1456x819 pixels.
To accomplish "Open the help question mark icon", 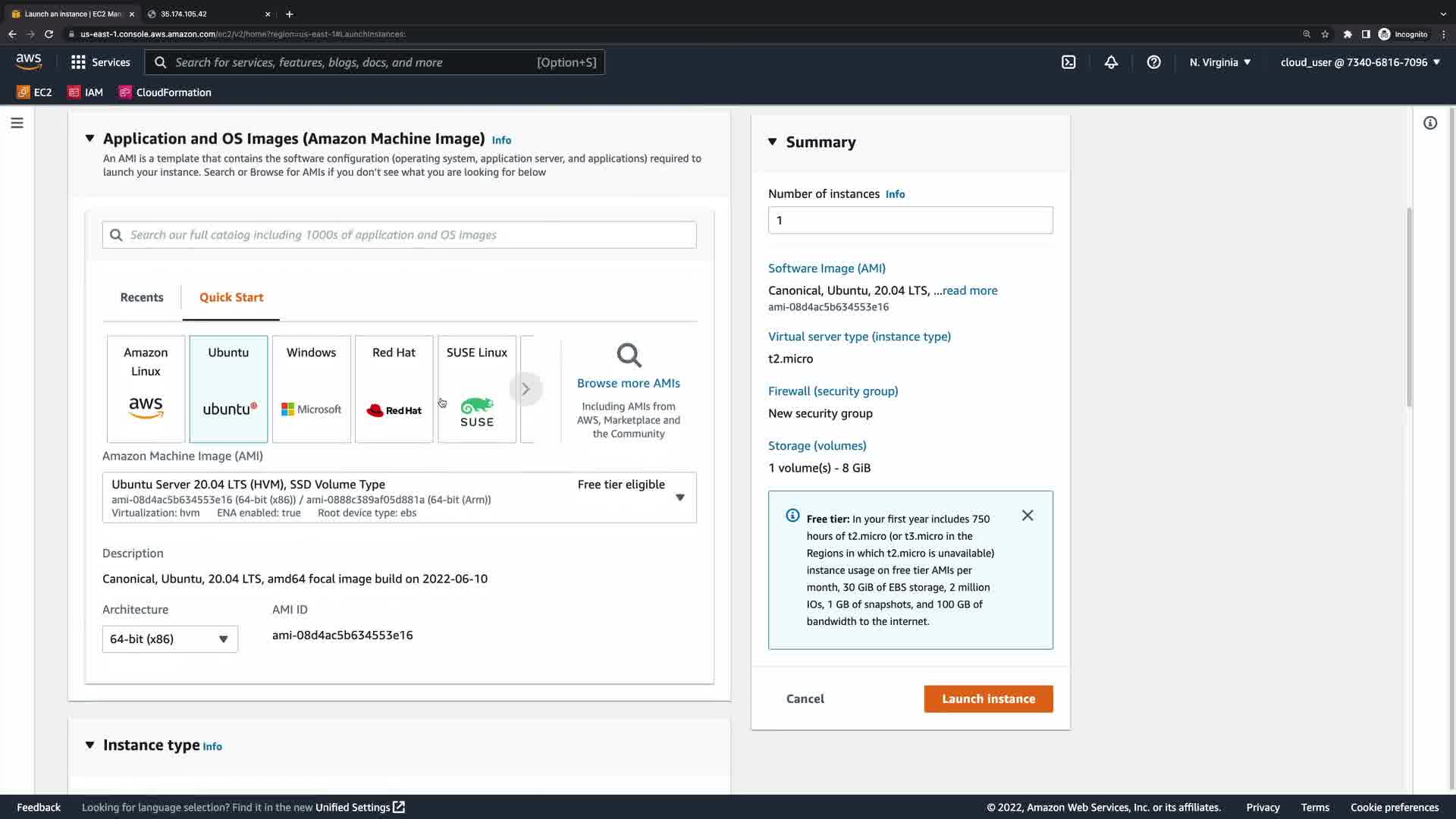I will (1153, 62).
